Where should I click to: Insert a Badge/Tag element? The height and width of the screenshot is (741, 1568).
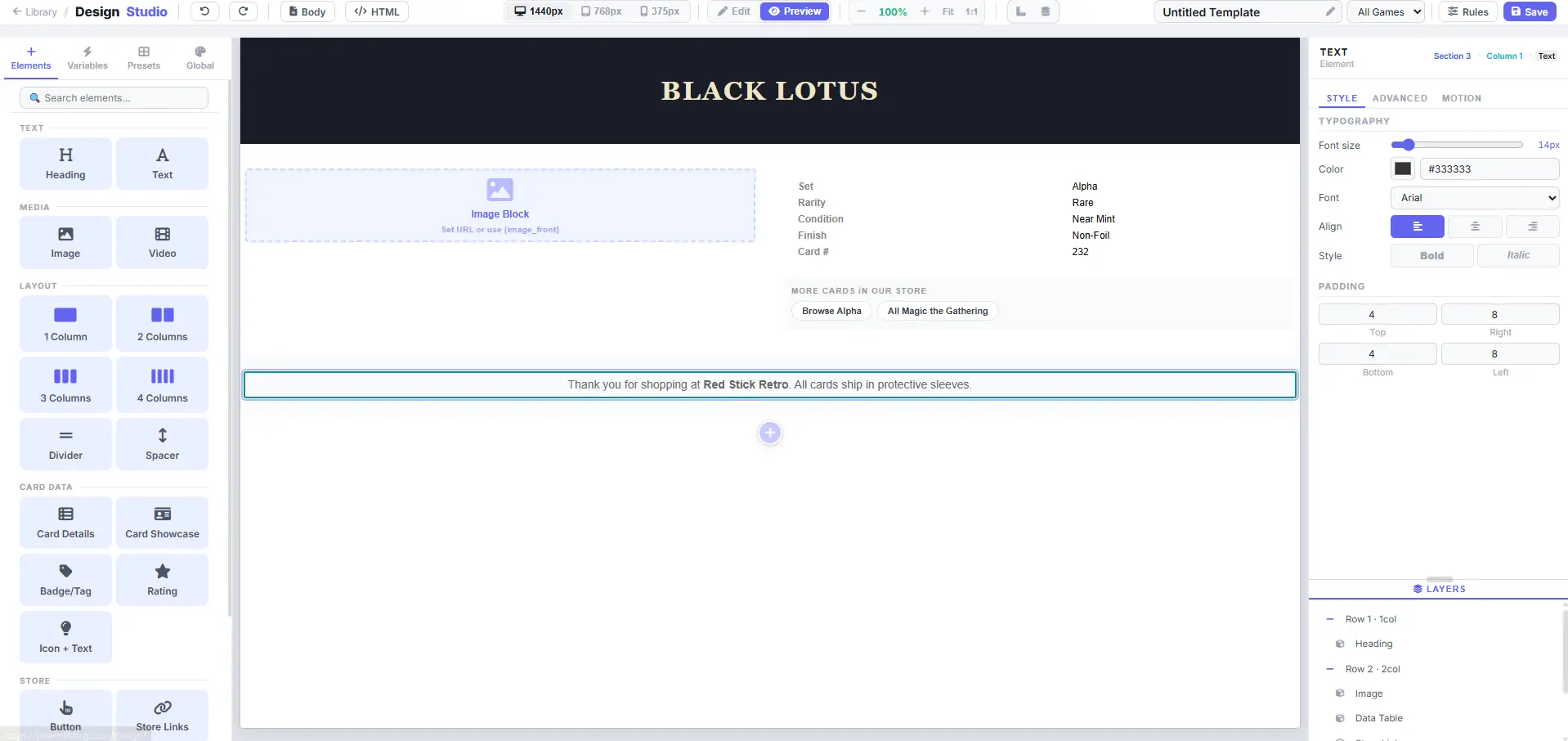65,580
